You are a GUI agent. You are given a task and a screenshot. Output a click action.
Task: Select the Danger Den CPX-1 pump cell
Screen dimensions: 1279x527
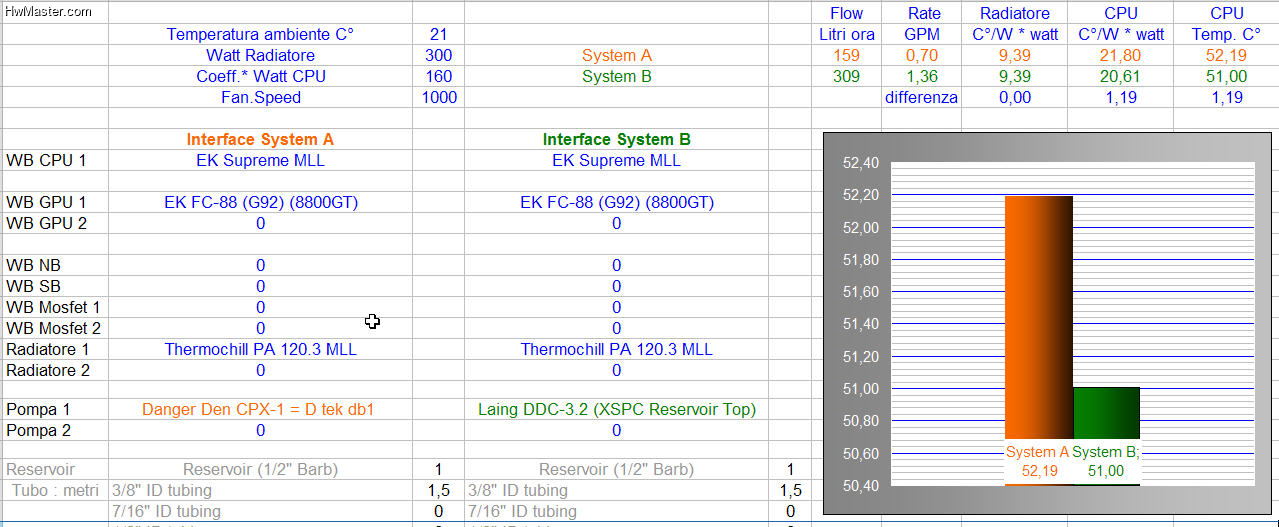click(x=260, y=409)
